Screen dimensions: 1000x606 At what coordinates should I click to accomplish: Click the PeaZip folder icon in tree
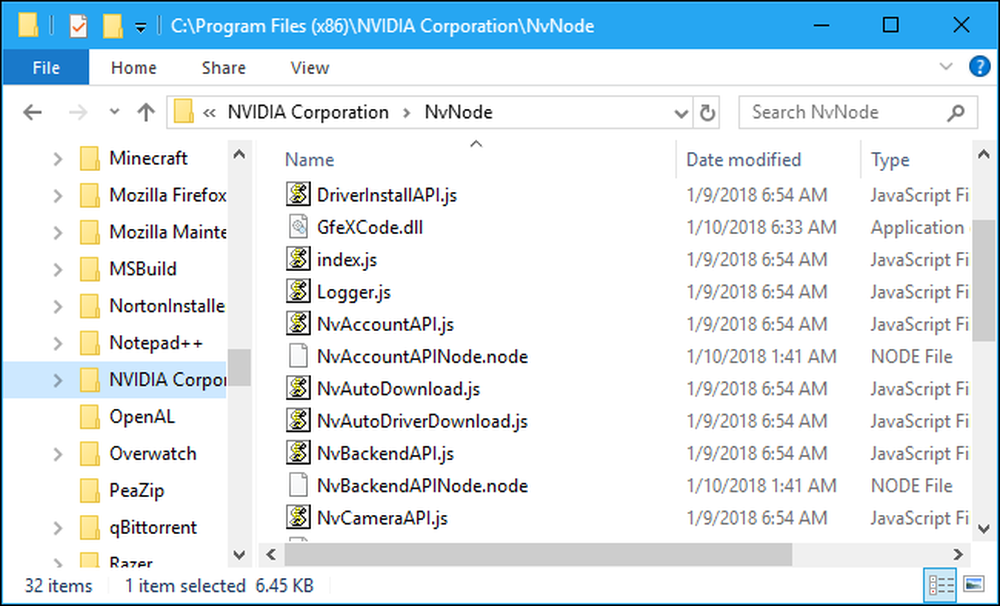[x=89, y=491]
